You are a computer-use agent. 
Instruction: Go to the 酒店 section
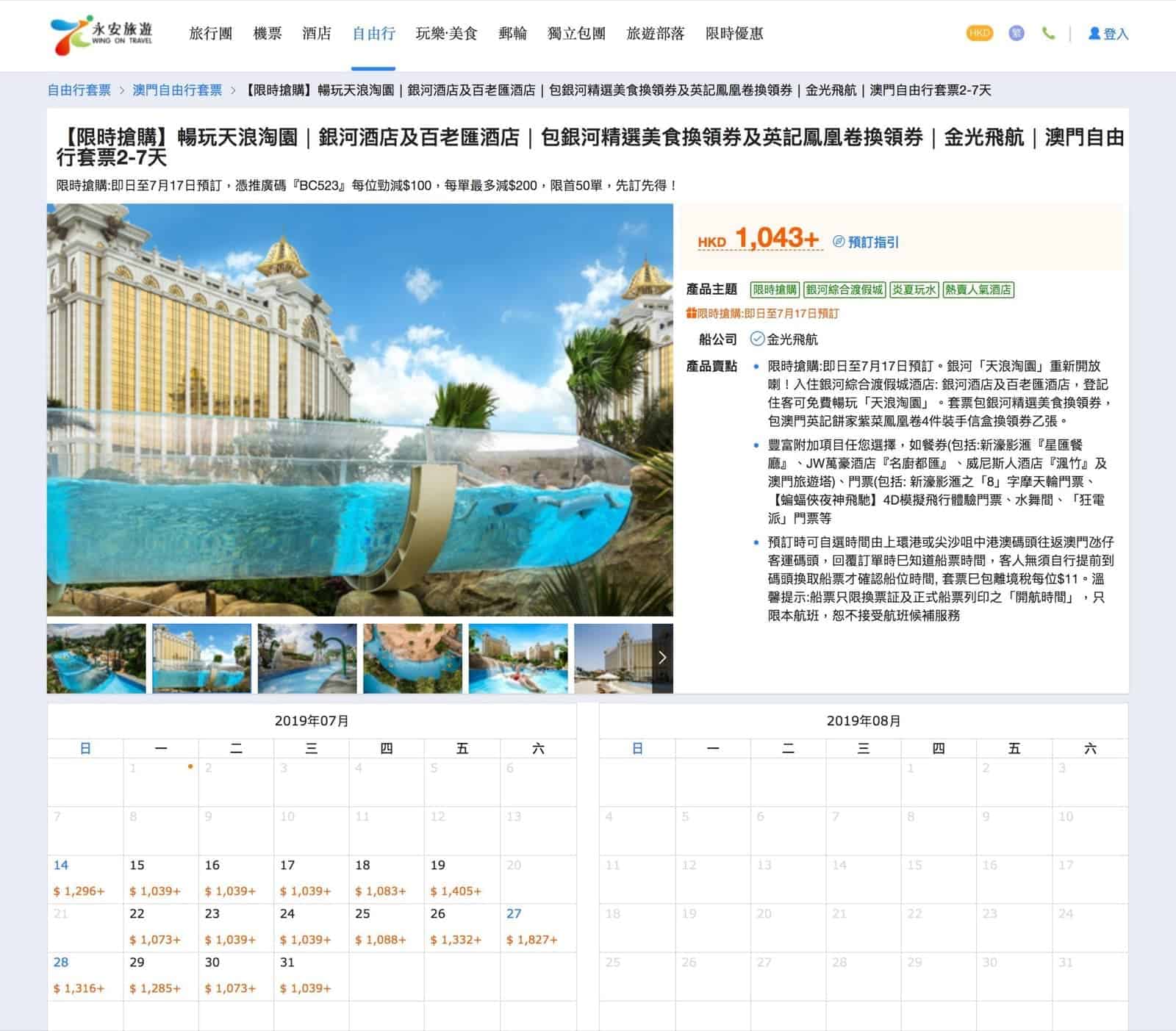tap(317, 34)
